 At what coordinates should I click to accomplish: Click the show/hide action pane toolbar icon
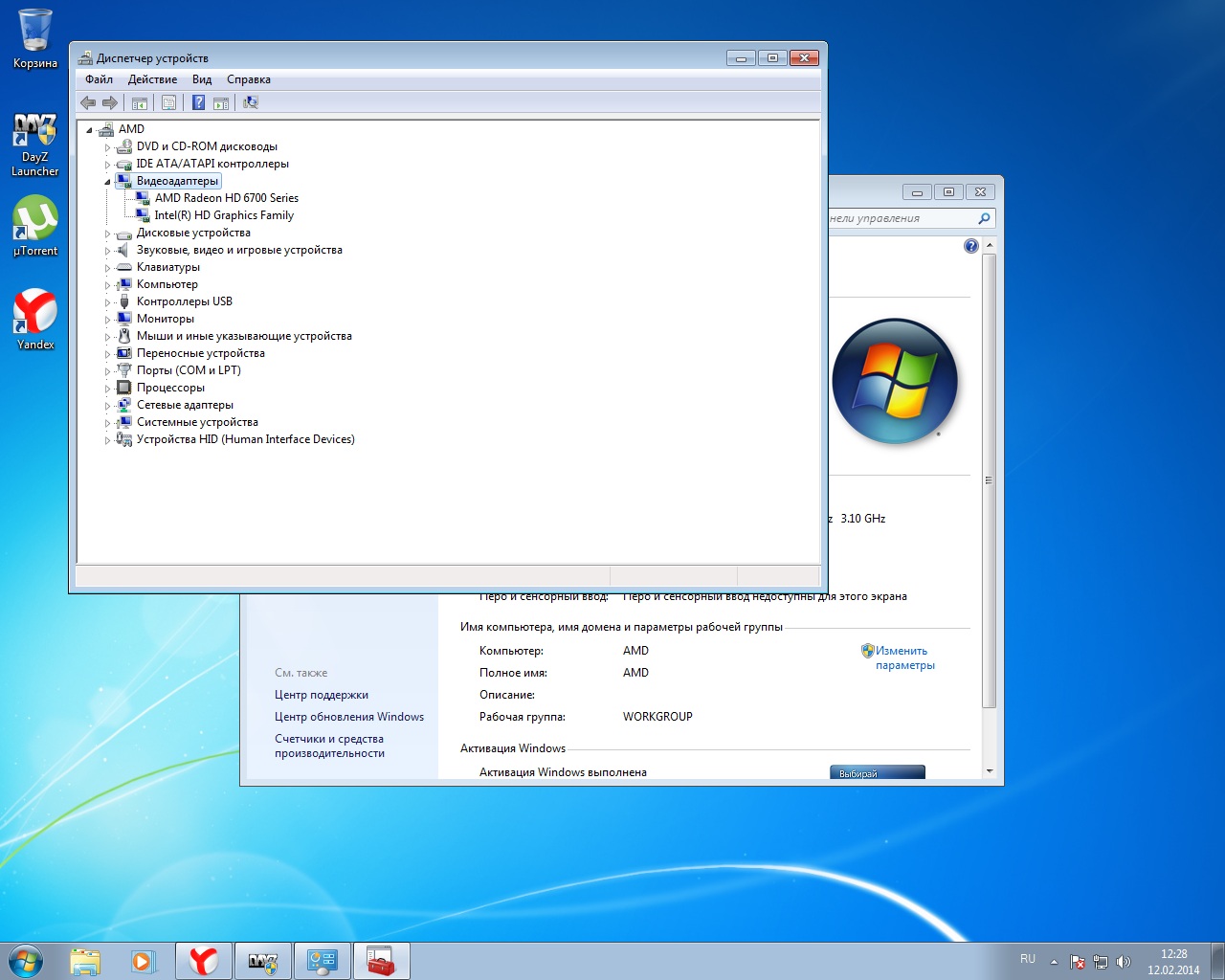click(x=221, y=102)
